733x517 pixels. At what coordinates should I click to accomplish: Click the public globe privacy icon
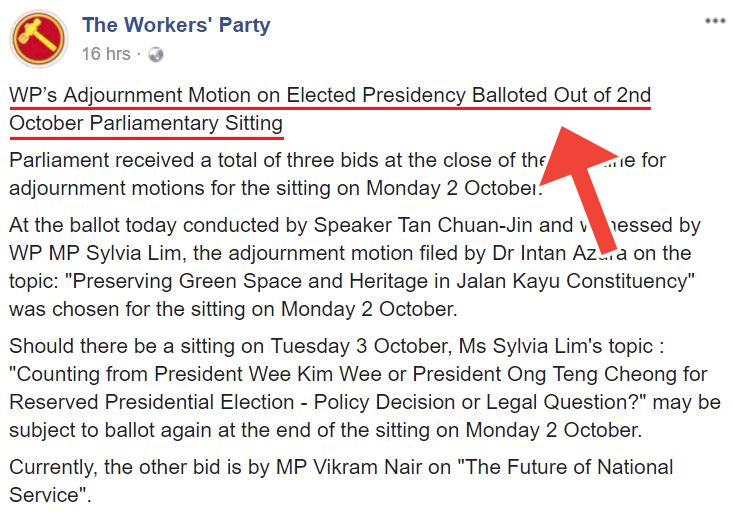tap(155, 54)
